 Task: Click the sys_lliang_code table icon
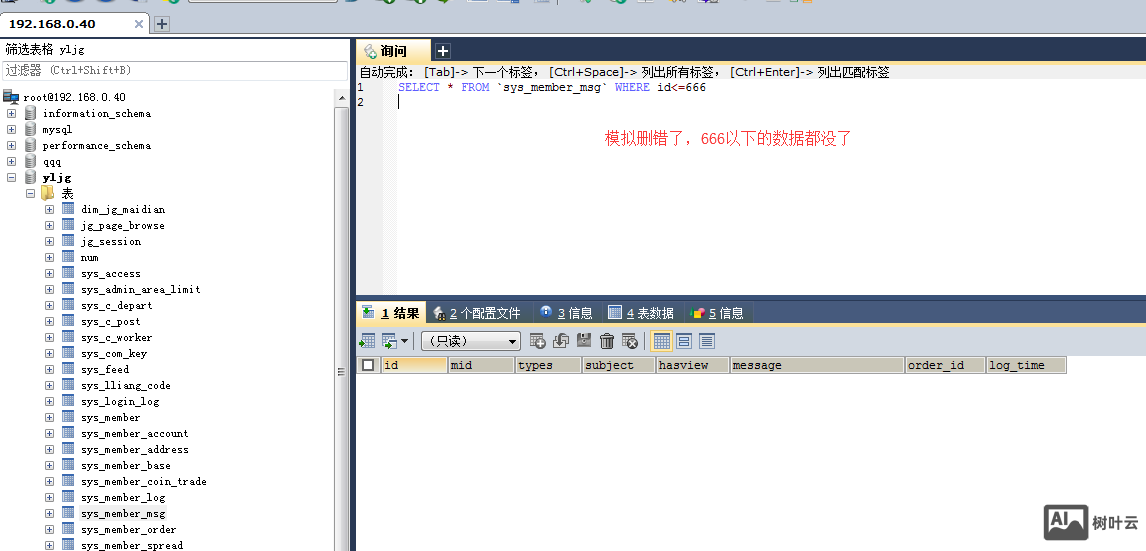pyautogui.click(x=68, y=385)
